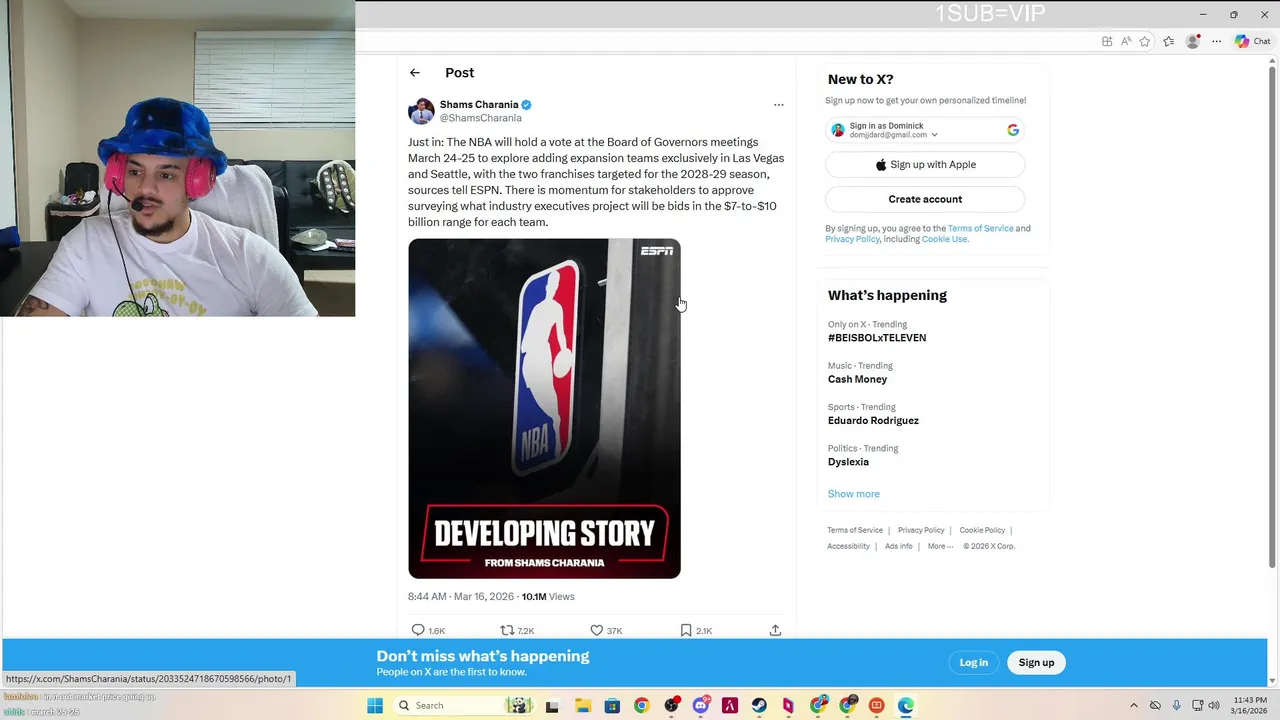Open Edge split screen icon in address bar
This screenshot has width=1280, height=720.
pyautogui.click(x=1107, y=41)
